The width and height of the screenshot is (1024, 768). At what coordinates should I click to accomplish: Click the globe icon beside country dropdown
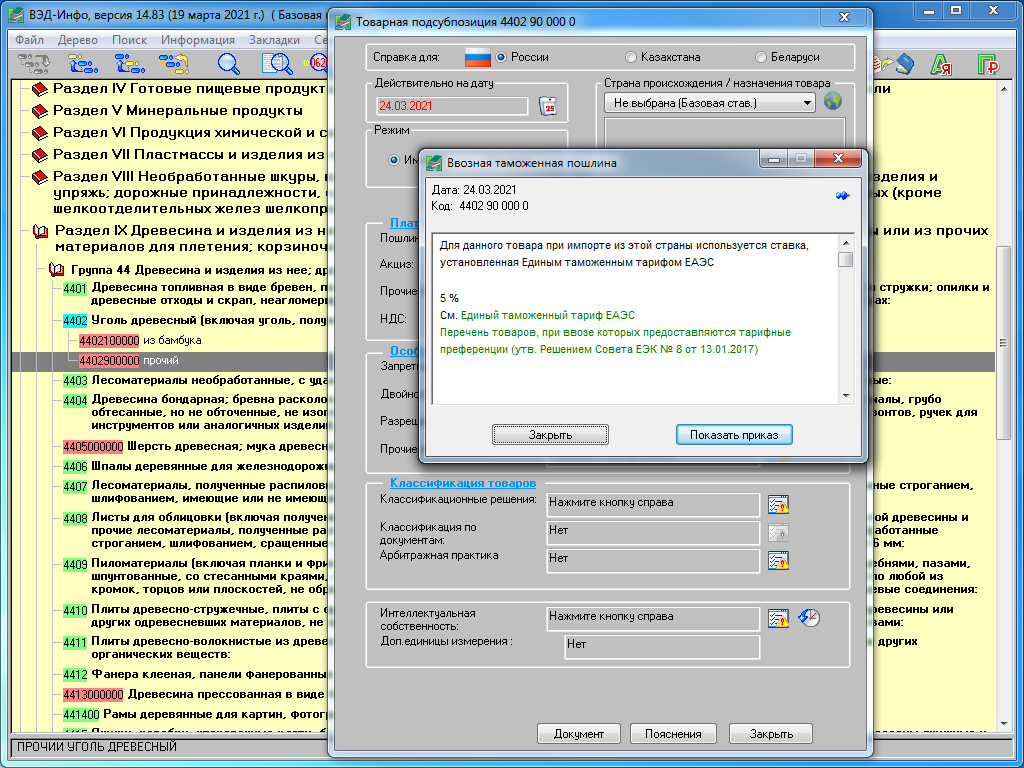tap(832, 102)
